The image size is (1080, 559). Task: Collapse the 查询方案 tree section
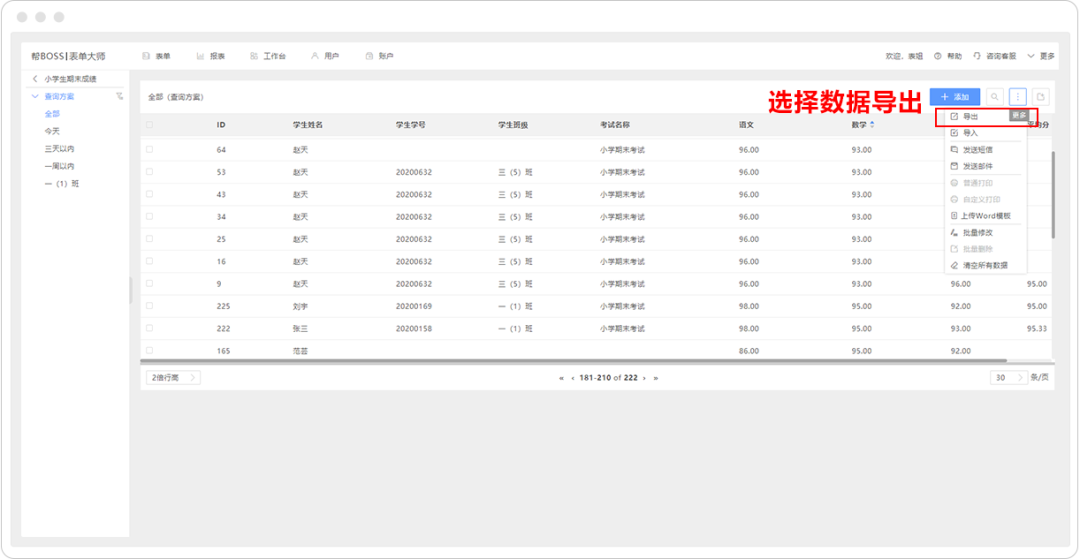[35, 97]
